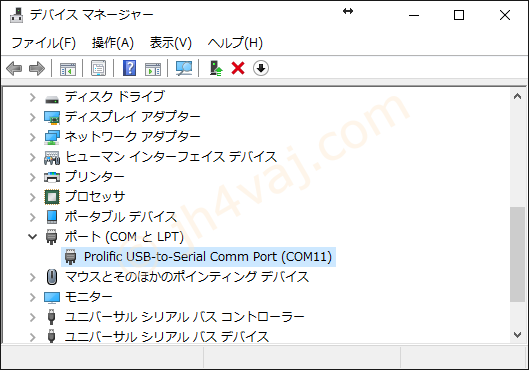Viewport: 529px width, 370px height.
Task: Click the scrollbar up arrow
Action: tap(518, 96)
